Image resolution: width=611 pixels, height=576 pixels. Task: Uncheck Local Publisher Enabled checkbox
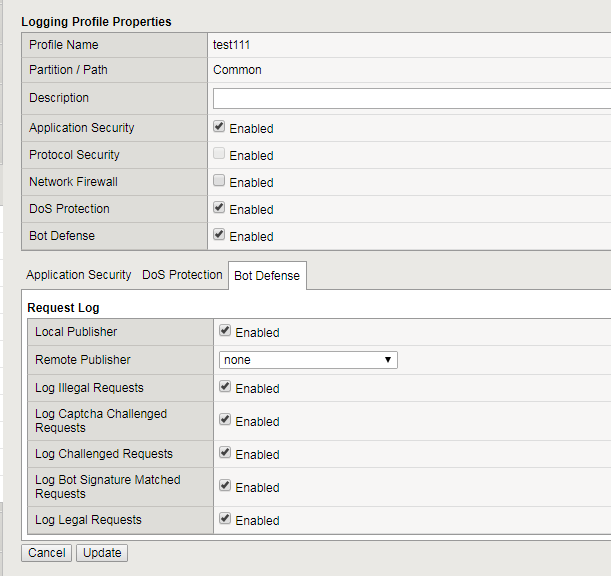pyautogui.click(x=225, y=332)
